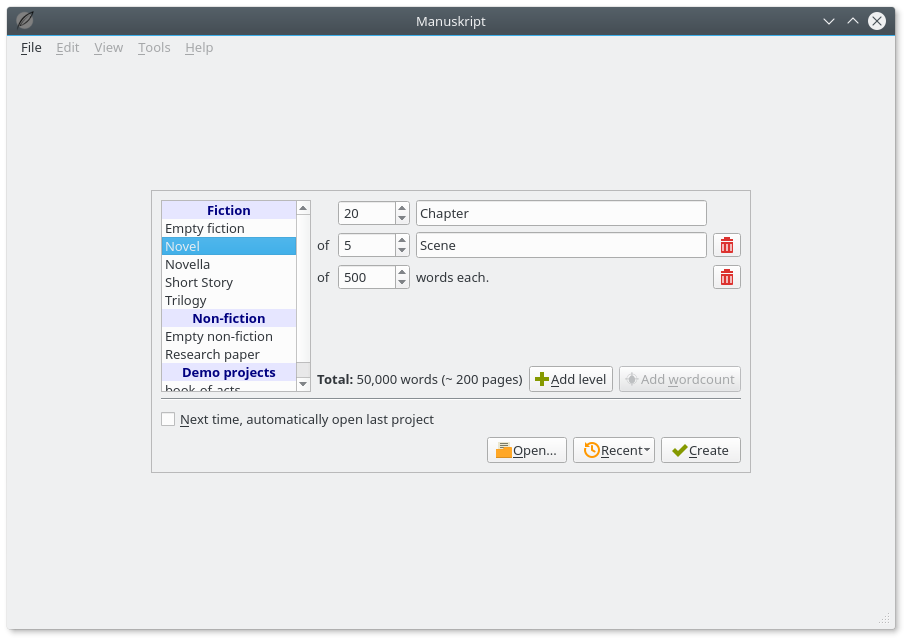
Task: Click the Manuskript feather icon in title bar
Action: [25, 20]
